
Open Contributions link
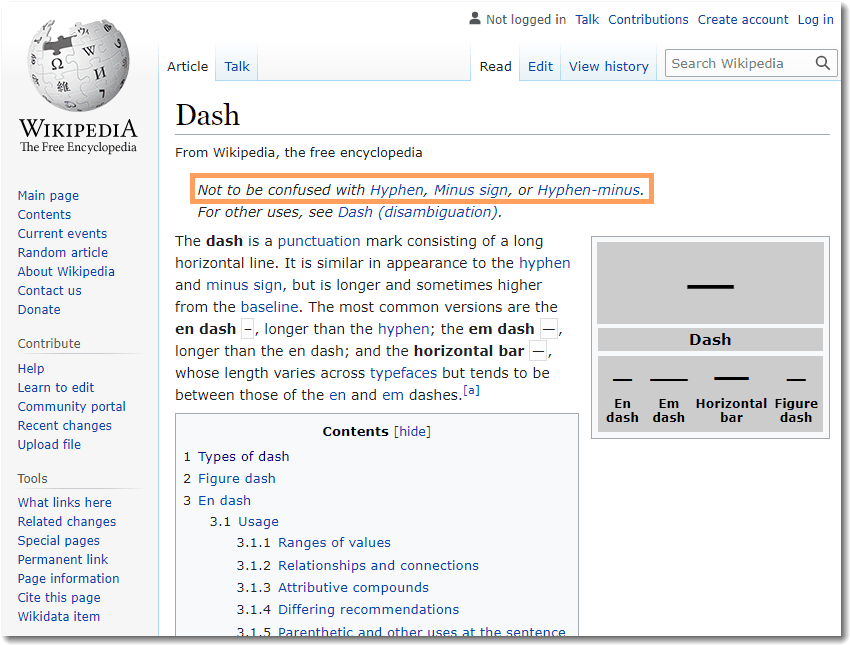click(x=648, y=20)
